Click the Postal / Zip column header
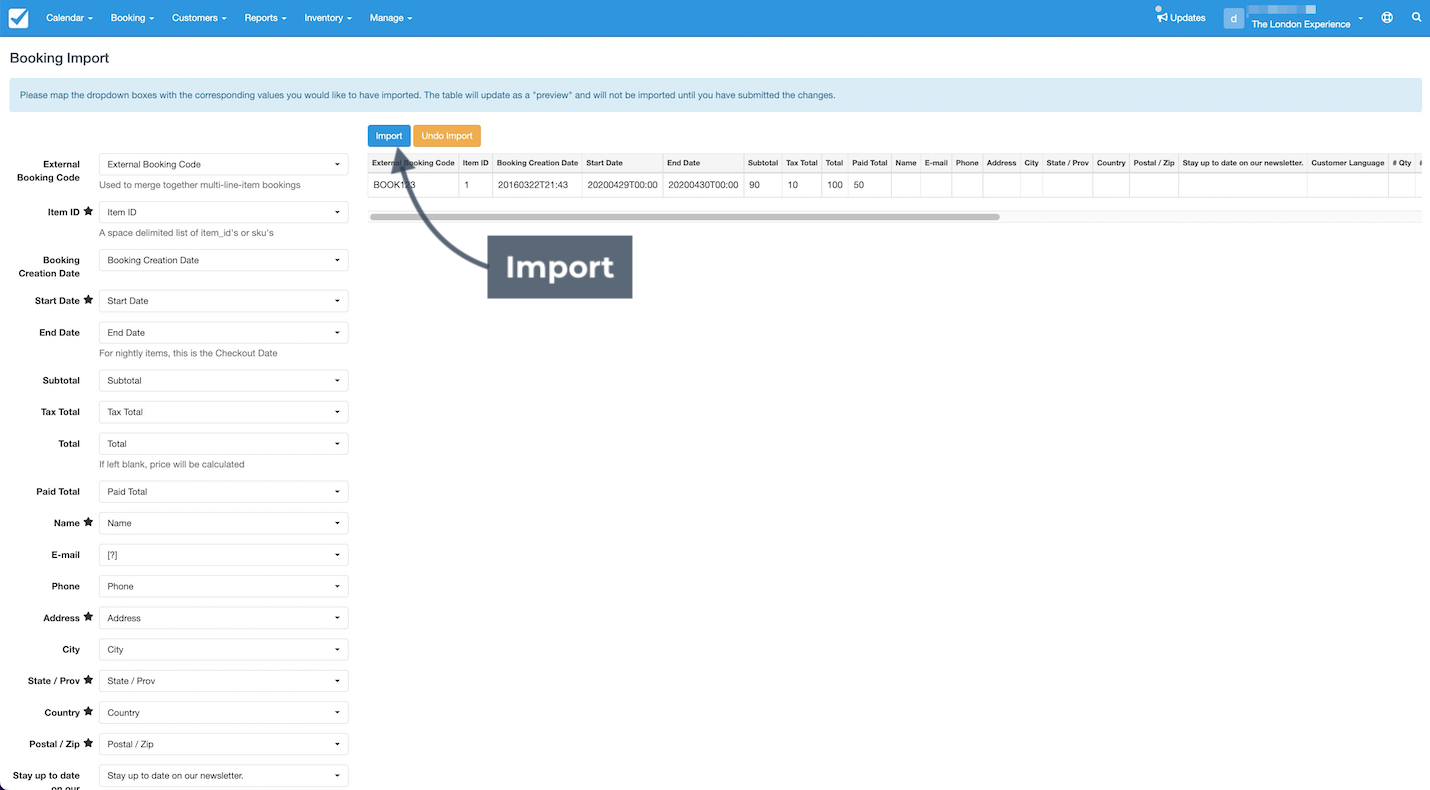1430x790 pixels. (1154, 163)
